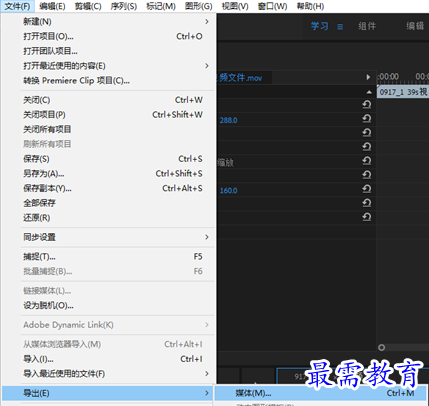The height and width of the screenshot is (406, 429).
Task: Open the 剪辑(C) menu
Action: click(x=88, y=6)
